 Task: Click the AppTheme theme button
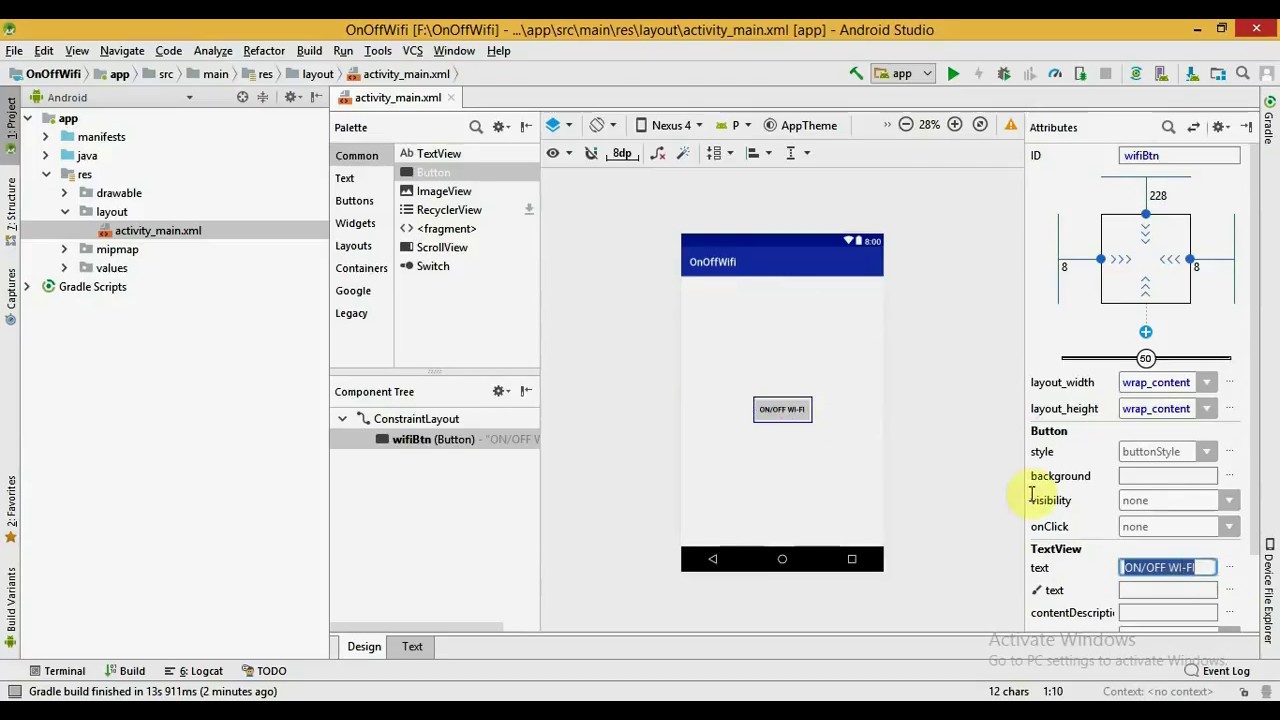(801, 125)
